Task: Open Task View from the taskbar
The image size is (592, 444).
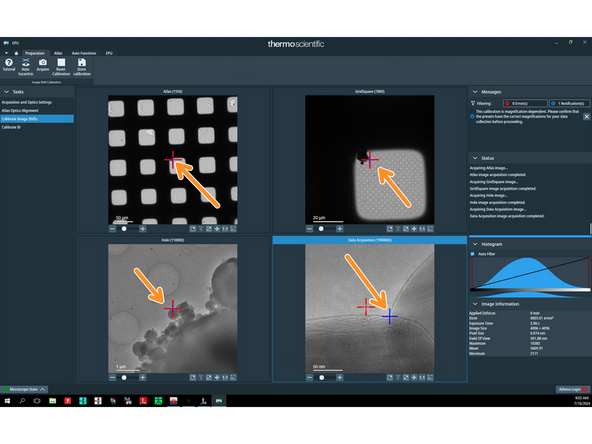Action: point(37,401)
